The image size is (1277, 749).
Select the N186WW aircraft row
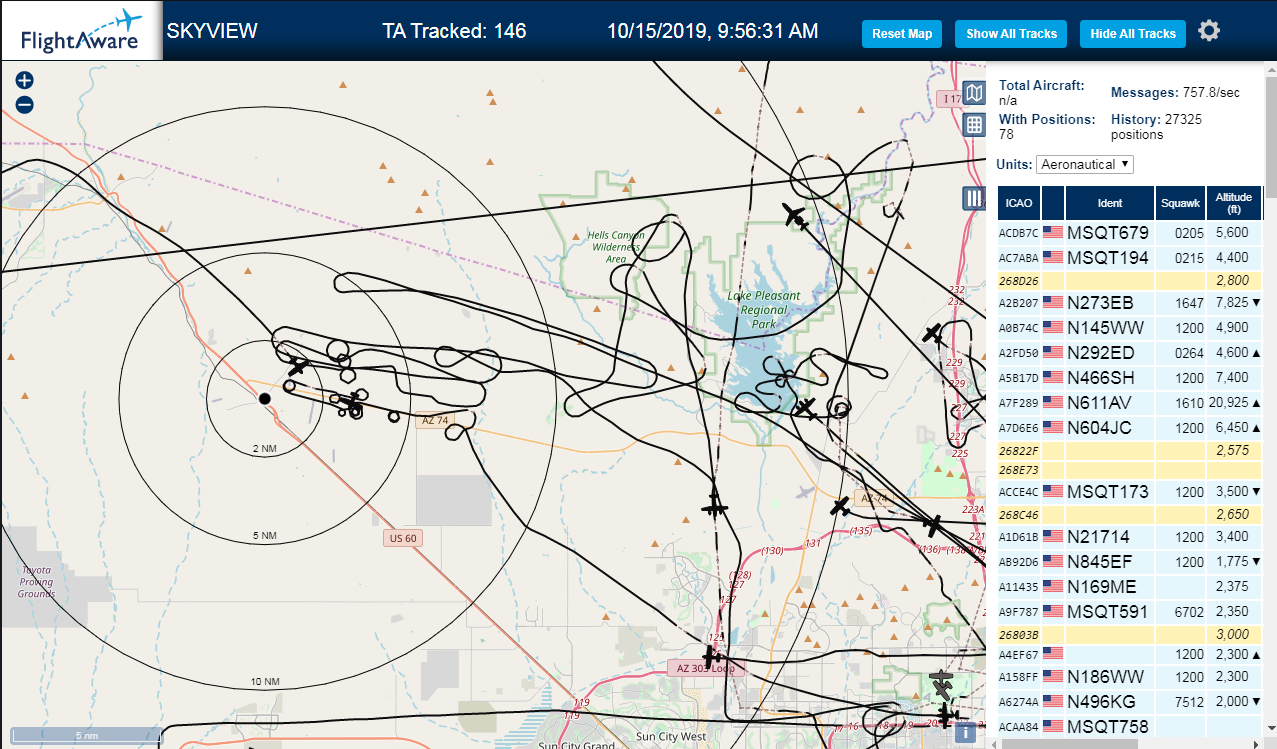click(x=1130, y=676)
